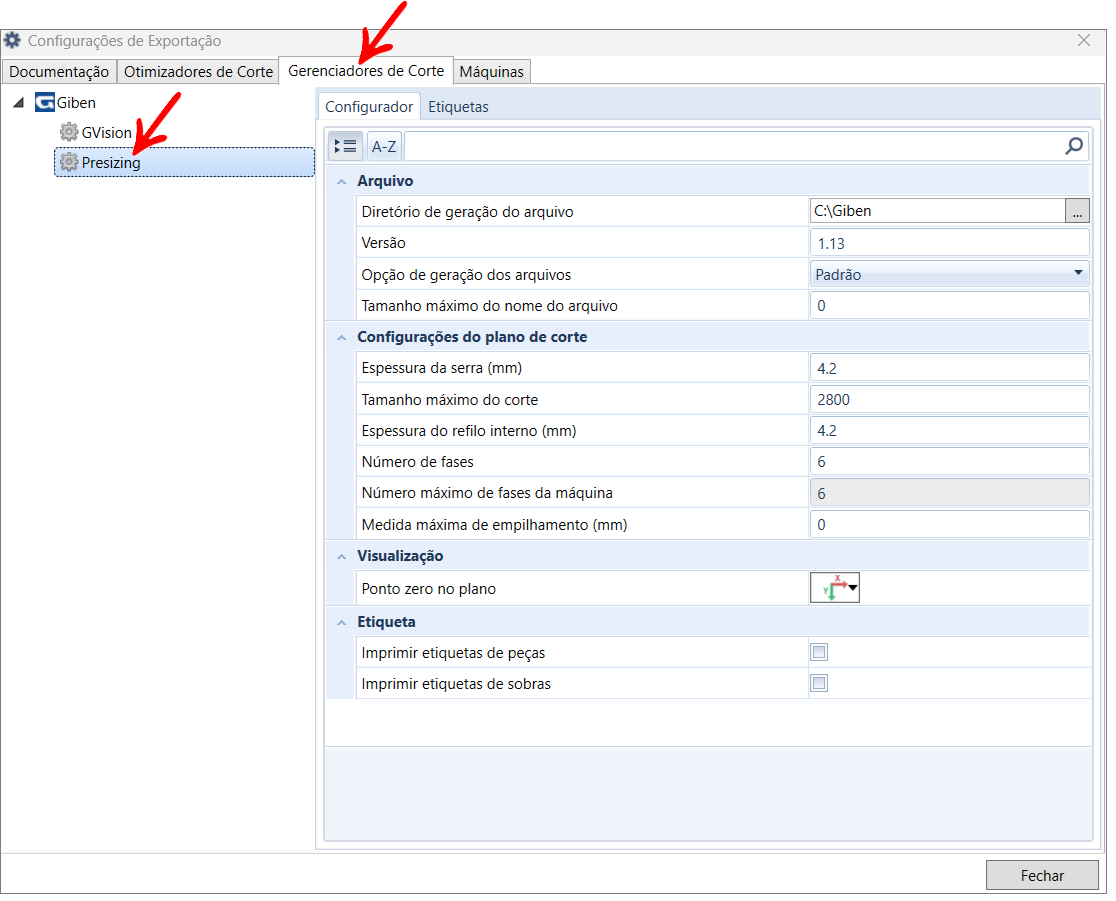Collapse the Visualização section
Viewport: 1116px width, 901px height.
pos(342,557)
